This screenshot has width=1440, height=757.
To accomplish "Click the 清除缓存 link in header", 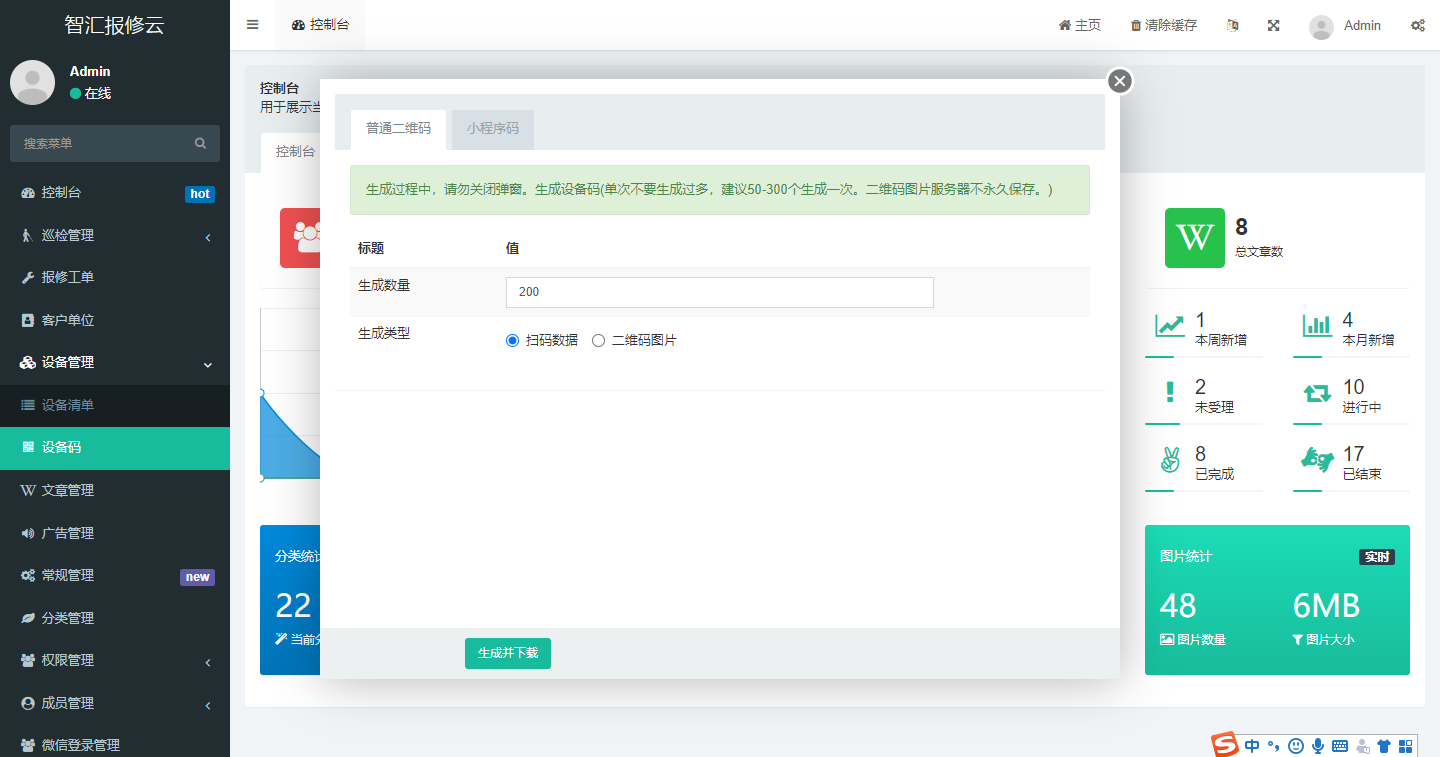I will 1163,25.
